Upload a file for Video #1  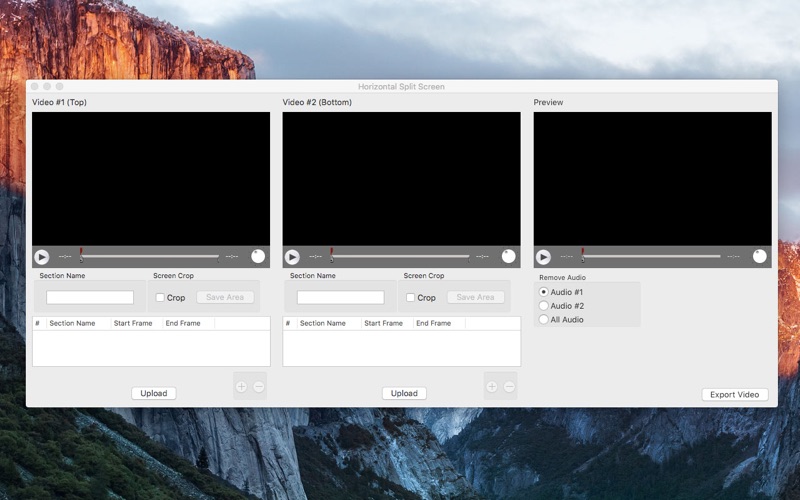coord(154,393)
